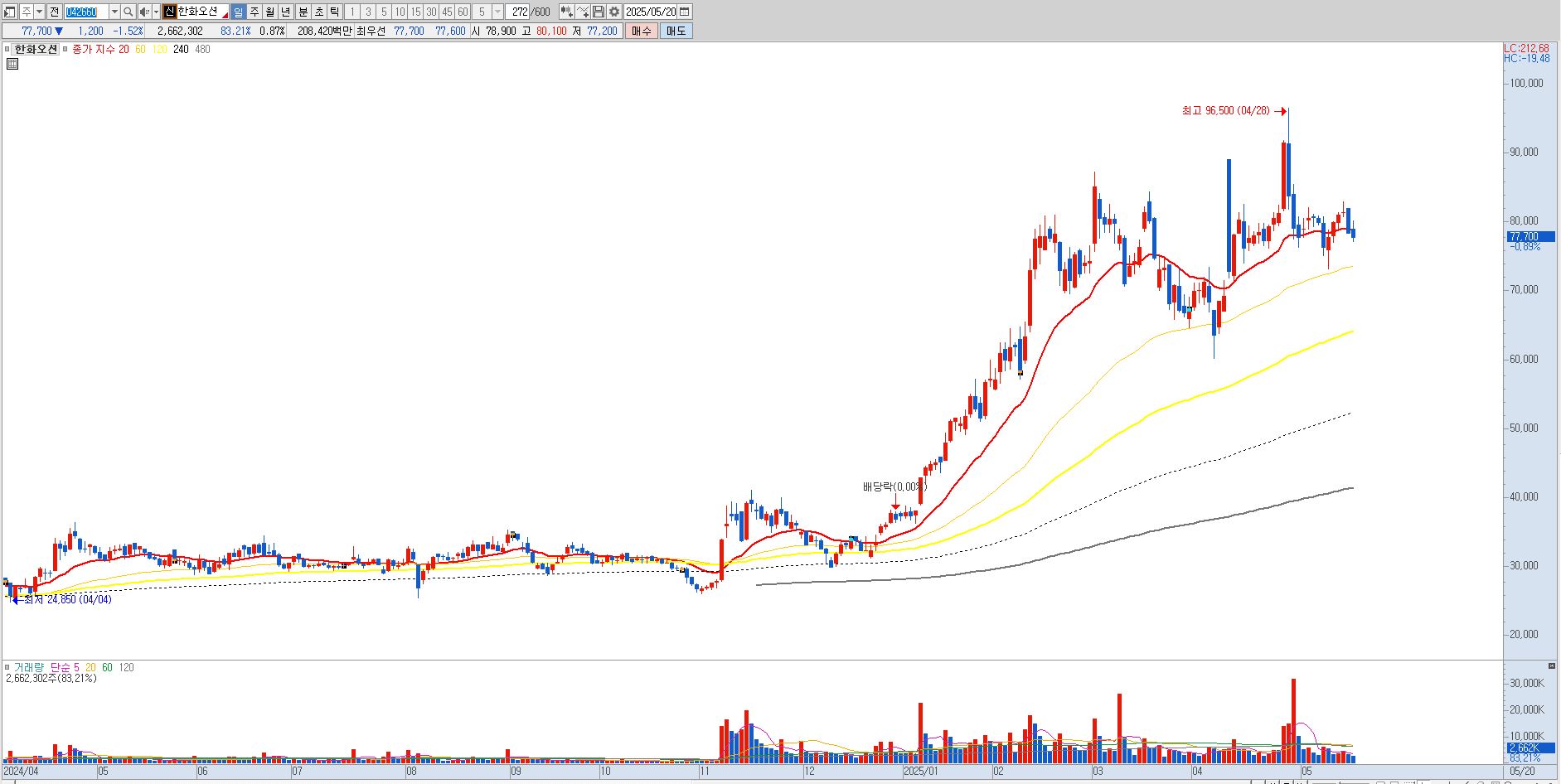Switch to weekly 주 chart period
1561x784 pixels.
(255, 12)
